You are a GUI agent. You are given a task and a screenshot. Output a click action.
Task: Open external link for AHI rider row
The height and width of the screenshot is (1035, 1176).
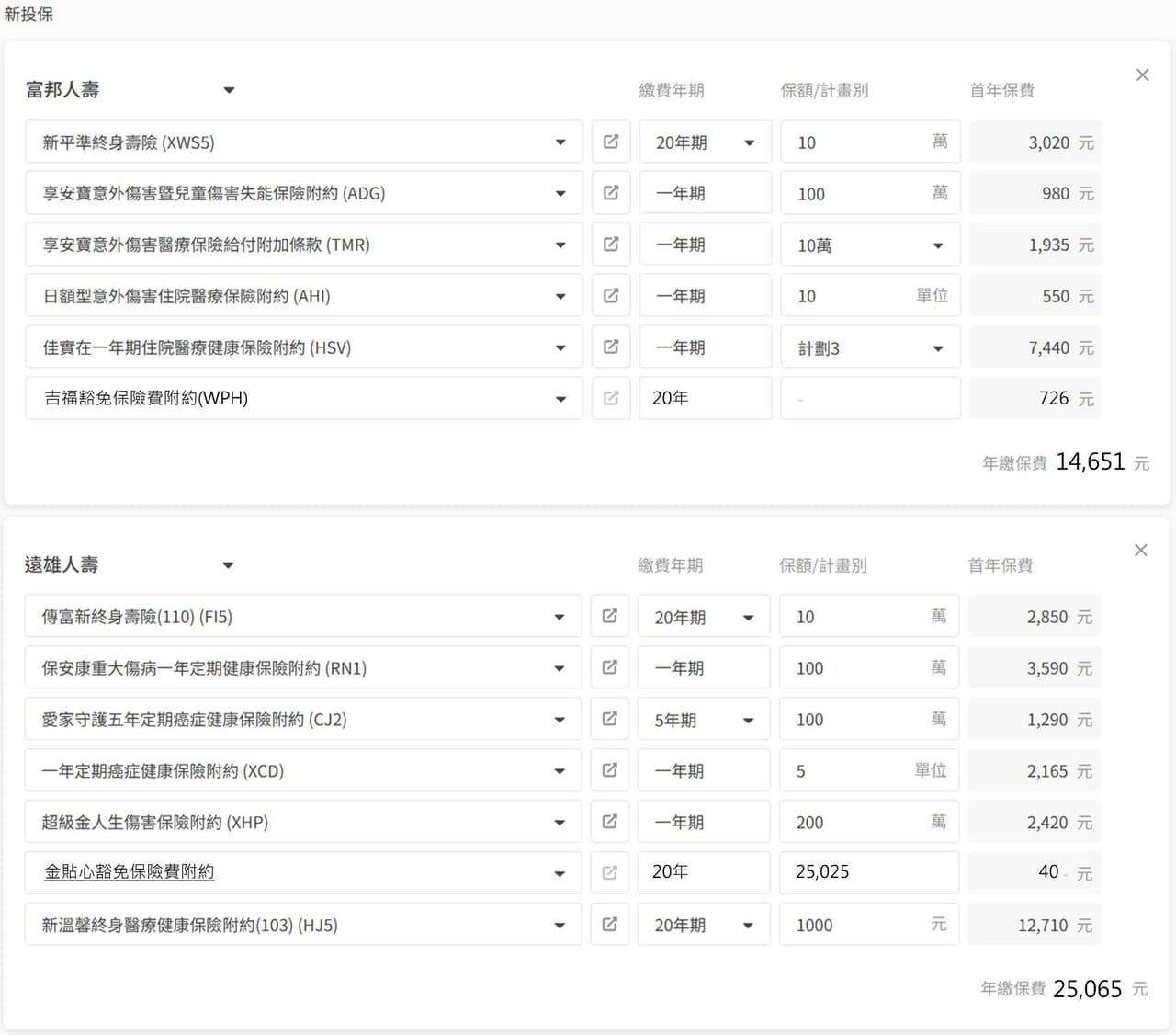pos(611,296)
